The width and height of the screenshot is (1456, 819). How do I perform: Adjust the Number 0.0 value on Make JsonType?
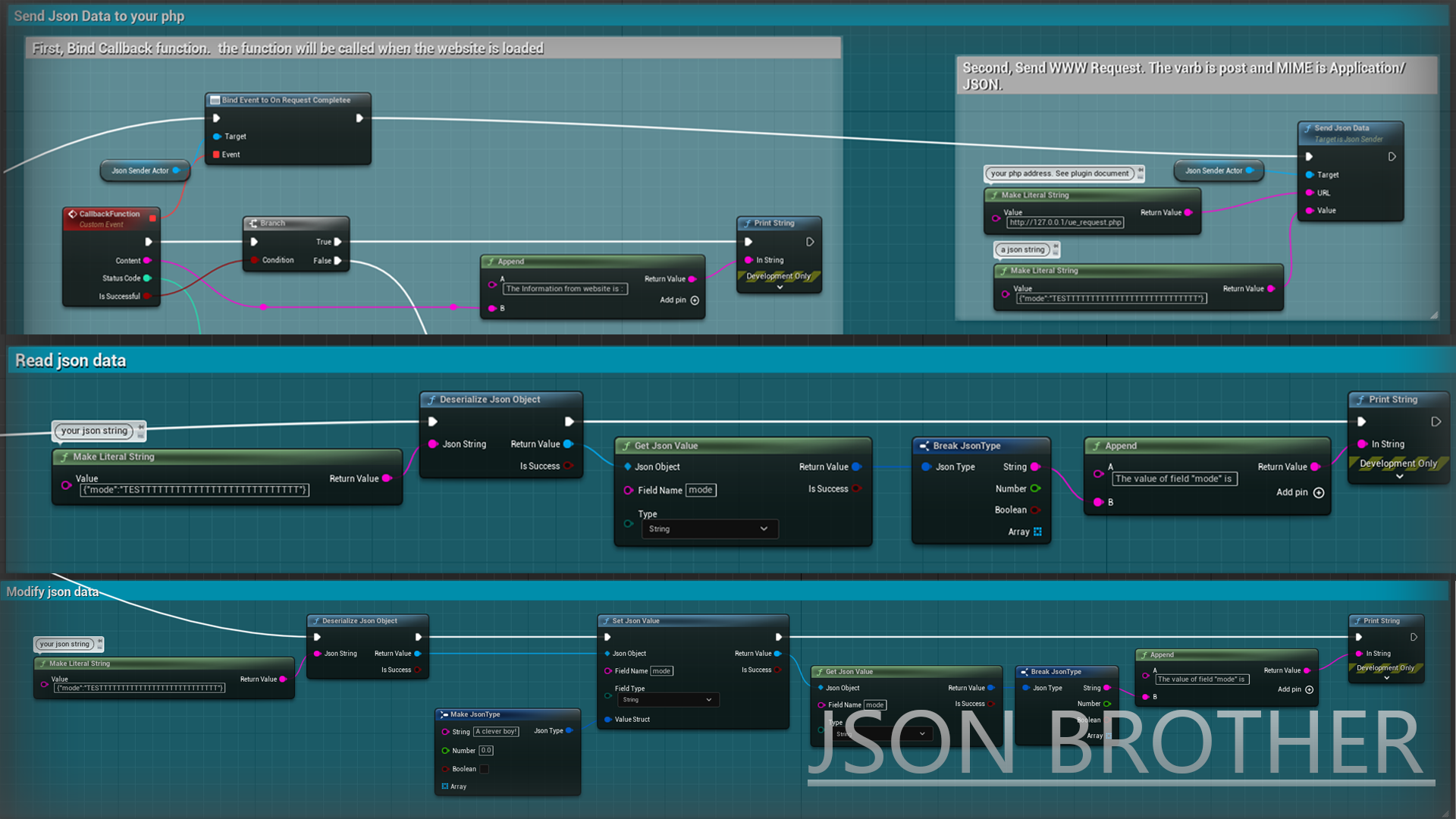485,750
